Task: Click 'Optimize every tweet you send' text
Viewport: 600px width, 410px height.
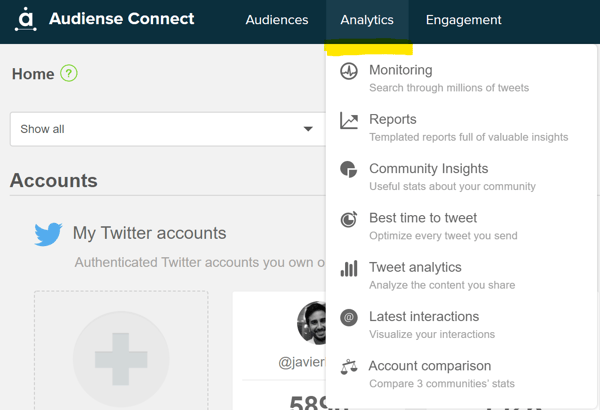Action: 443,236
